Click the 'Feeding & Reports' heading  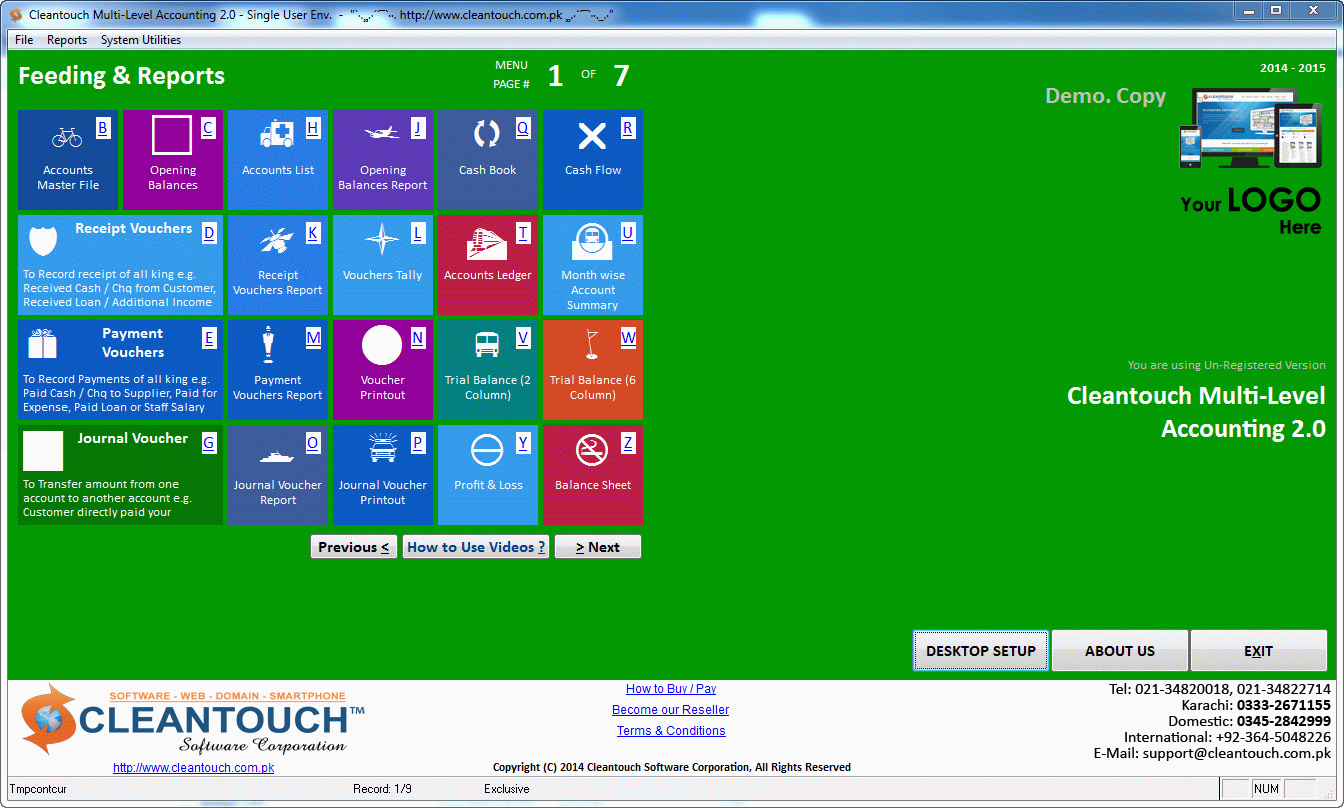(121, 76)
